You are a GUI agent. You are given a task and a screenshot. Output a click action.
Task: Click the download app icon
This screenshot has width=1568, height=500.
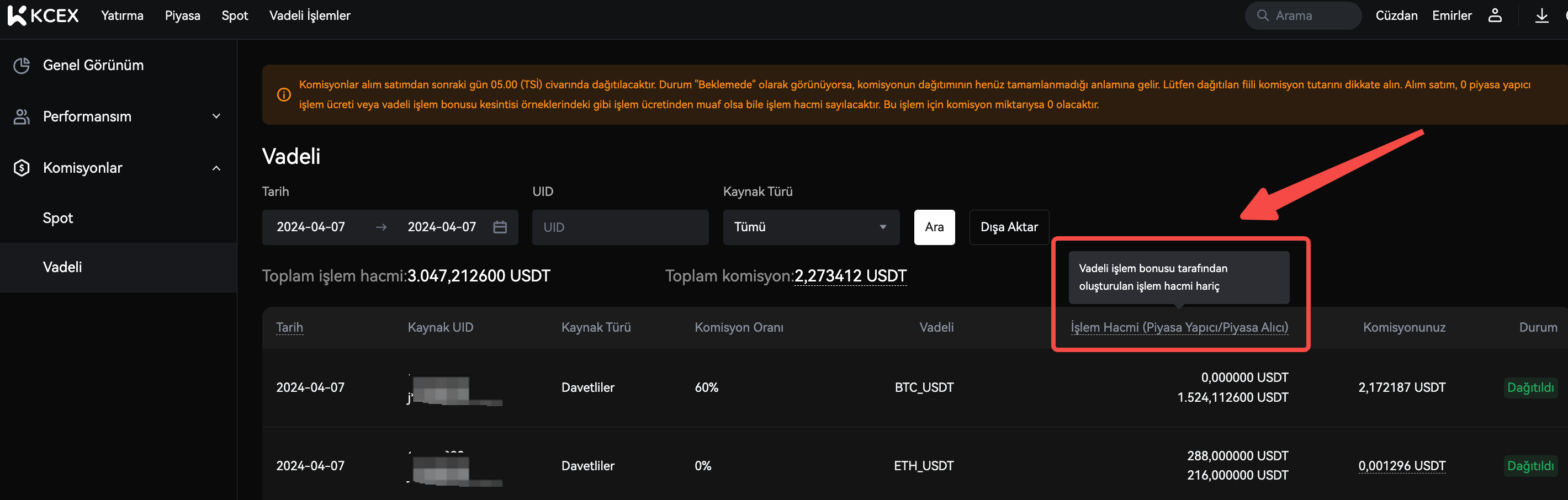coord(1541,16)
